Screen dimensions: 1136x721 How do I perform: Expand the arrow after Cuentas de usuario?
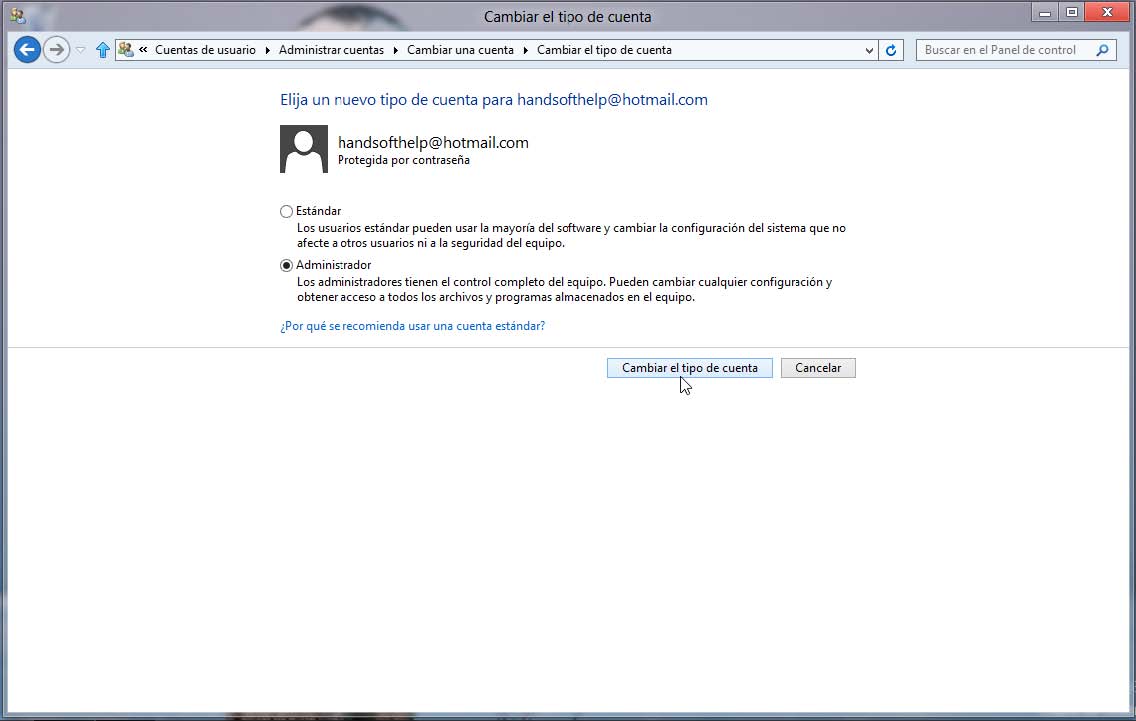point(268,50)
